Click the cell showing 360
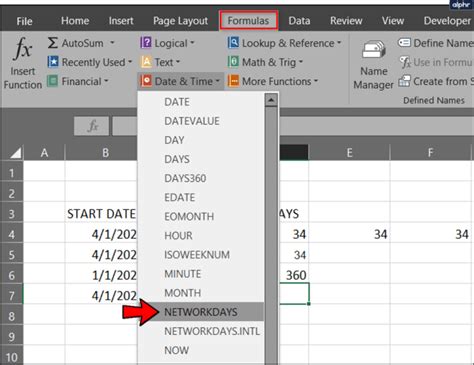Viewport: 474px width, 365px height. point(293,275)
